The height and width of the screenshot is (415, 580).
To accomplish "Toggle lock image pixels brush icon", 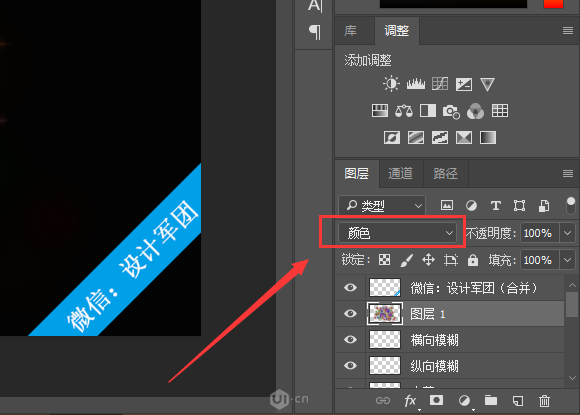I will coord(407,260).
